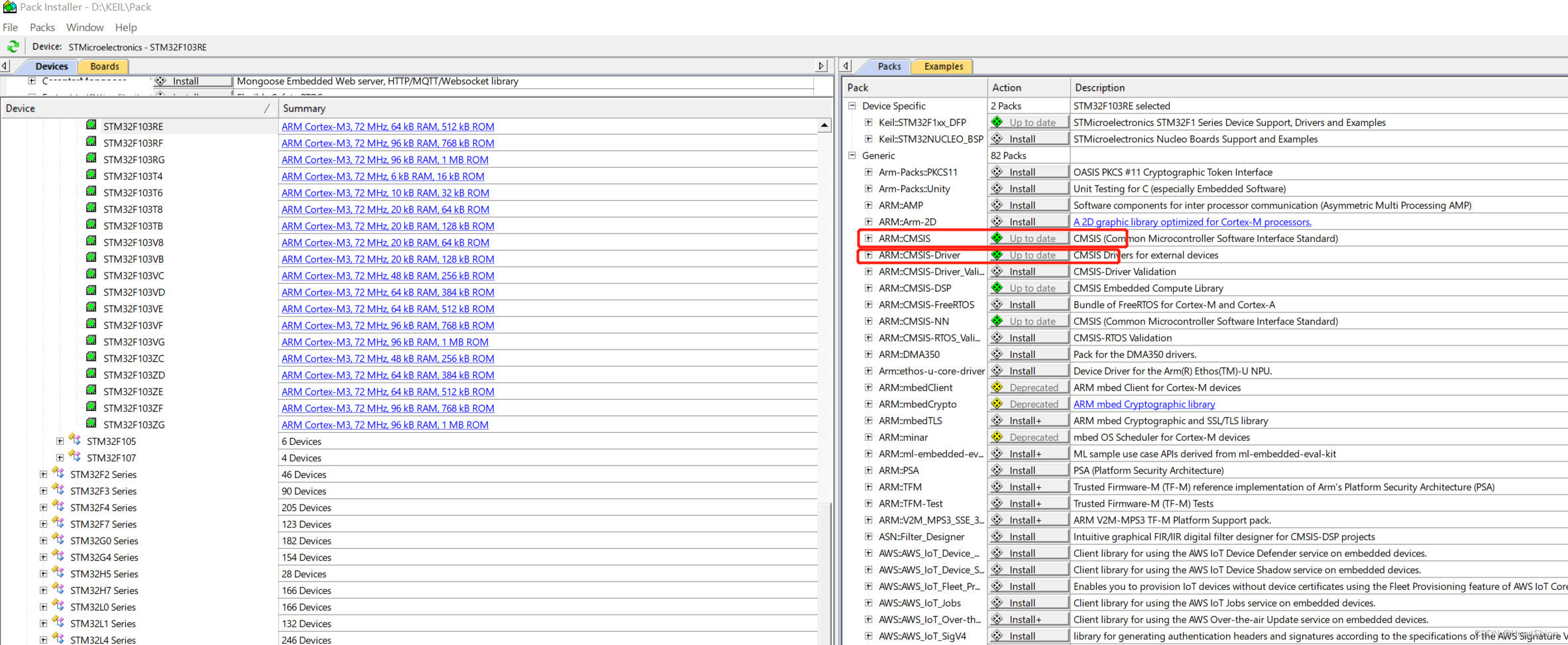Click Install for ARM::Arm-2D
Screen dimensions: 1568x645
tap(1029, 221)
